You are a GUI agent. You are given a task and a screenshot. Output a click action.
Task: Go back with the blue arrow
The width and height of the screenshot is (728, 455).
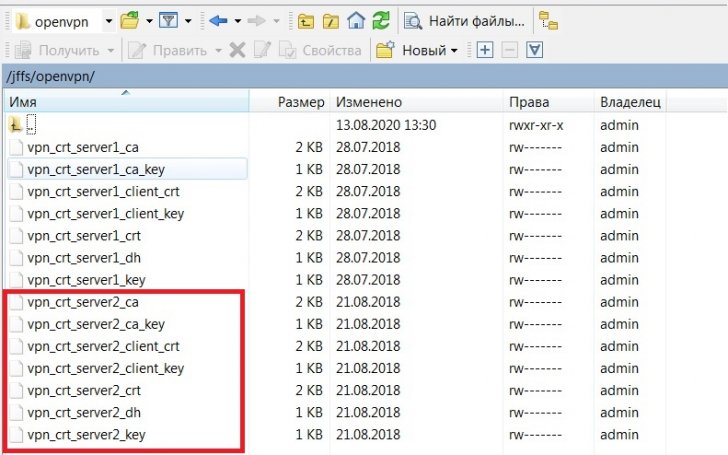[x=218, y=21]
